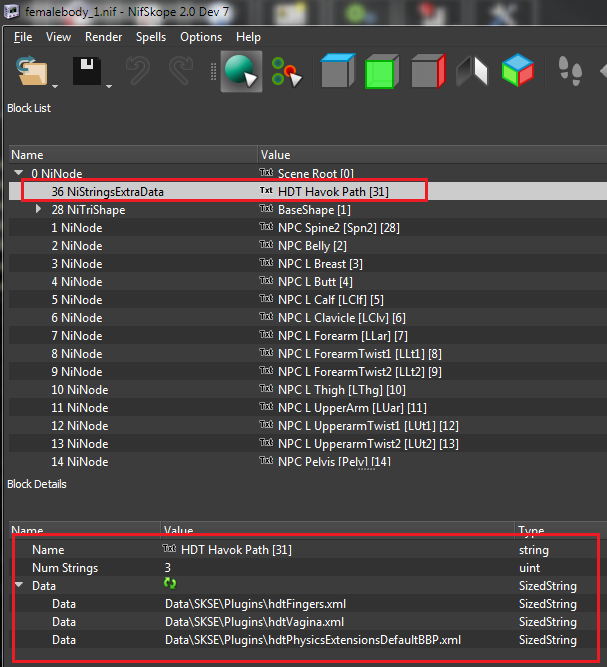This screenshot has height=667, width=607.
Task: Switch to top view with blue-topped cube
Action: click(x=338, y=71)
